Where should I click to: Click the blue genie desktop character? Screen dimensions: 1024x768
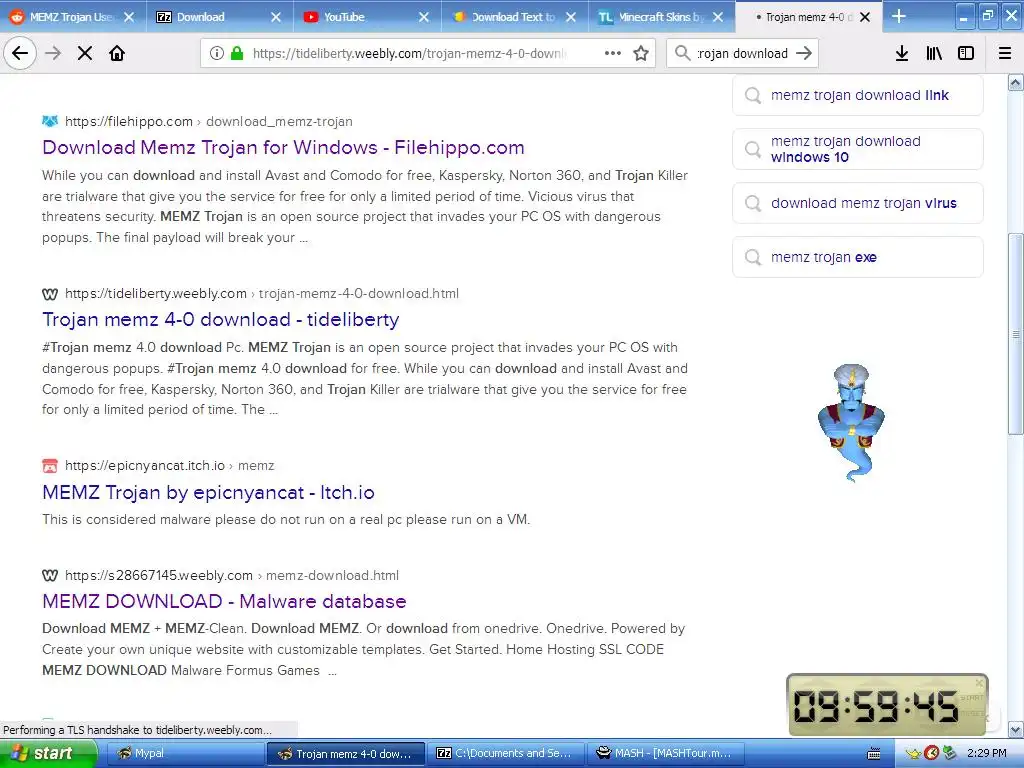click(851, 422)
